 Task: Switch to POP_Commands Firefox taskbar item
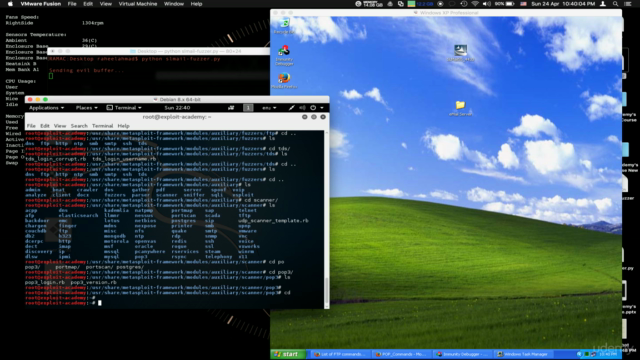[x=402, y=354]
